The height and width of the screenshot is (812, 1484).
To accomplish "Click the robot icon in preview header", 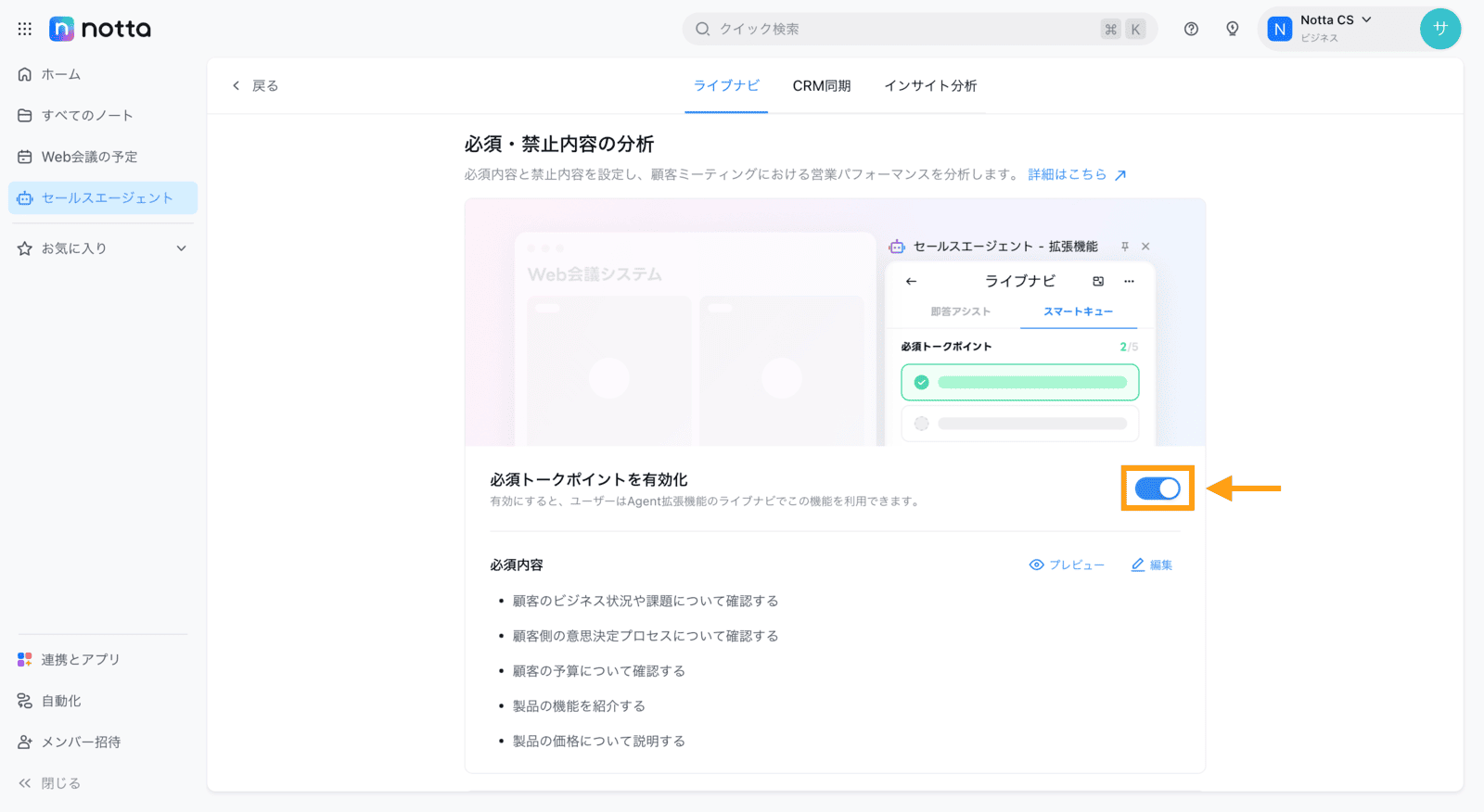I will 897,247.
